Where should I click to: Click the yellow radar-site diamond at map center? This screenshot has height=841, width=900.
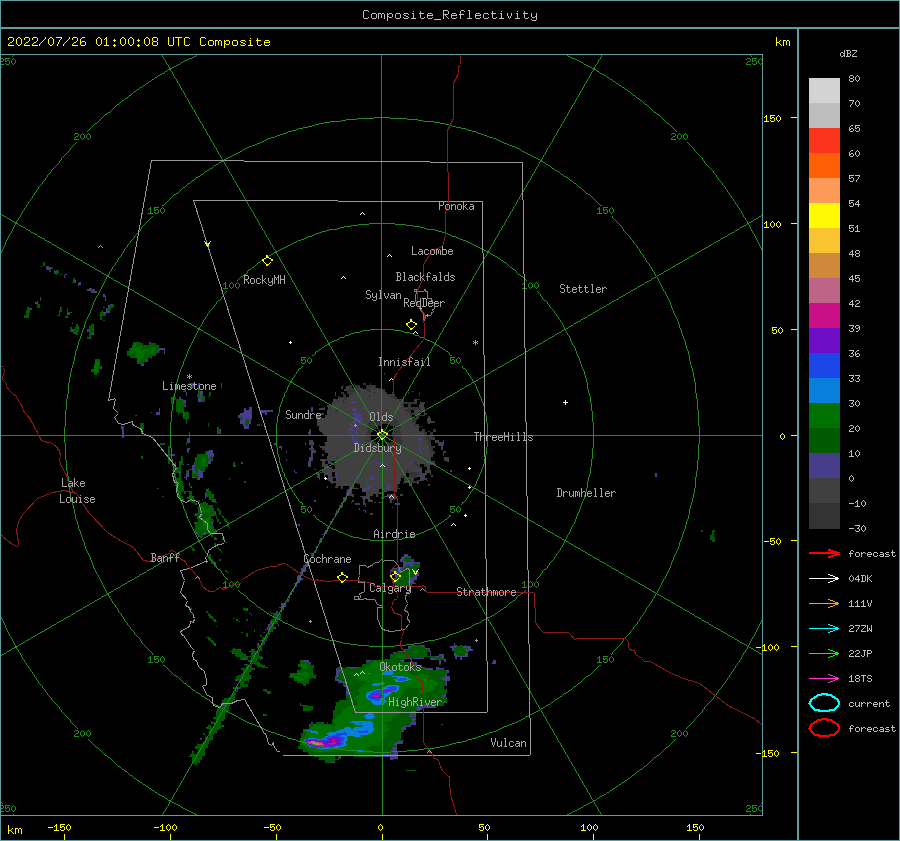coord(382,435)
